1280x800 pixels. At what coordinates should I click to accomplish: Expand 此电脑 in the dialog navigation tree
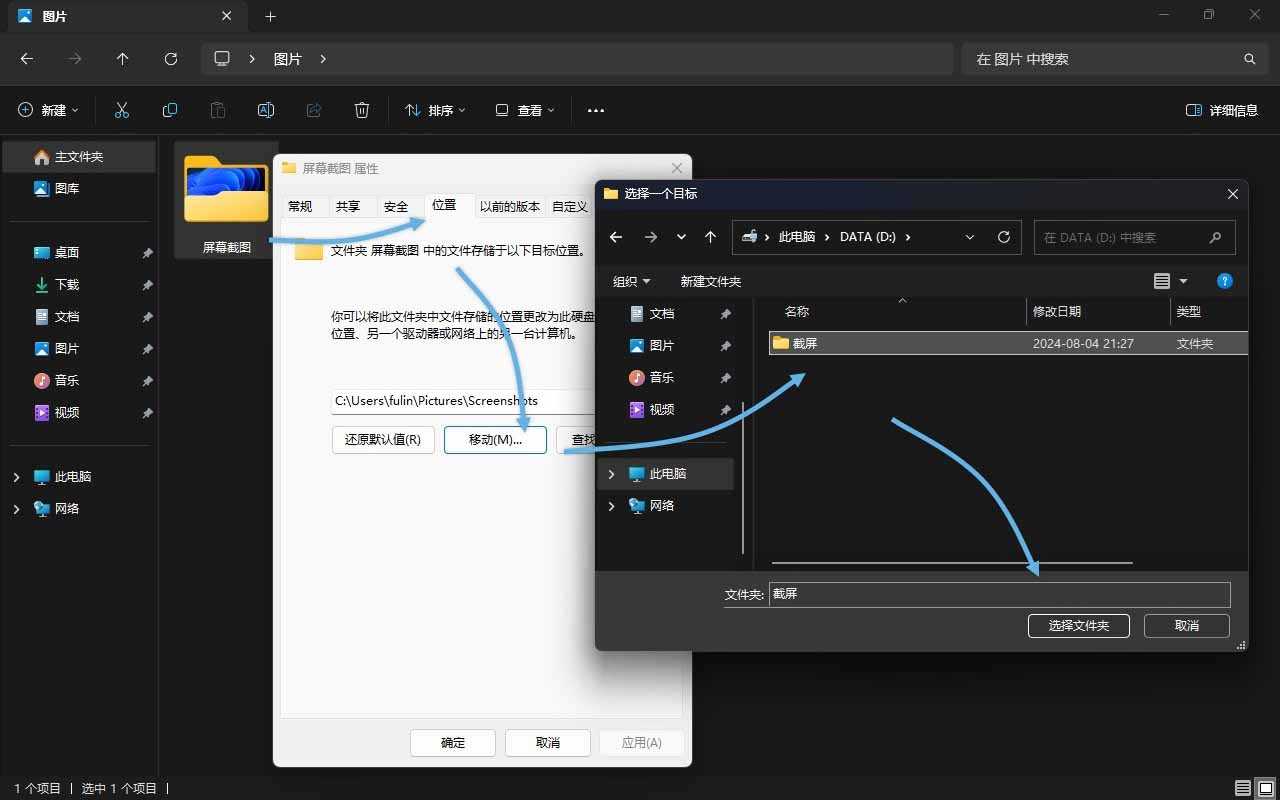(612, 474)
